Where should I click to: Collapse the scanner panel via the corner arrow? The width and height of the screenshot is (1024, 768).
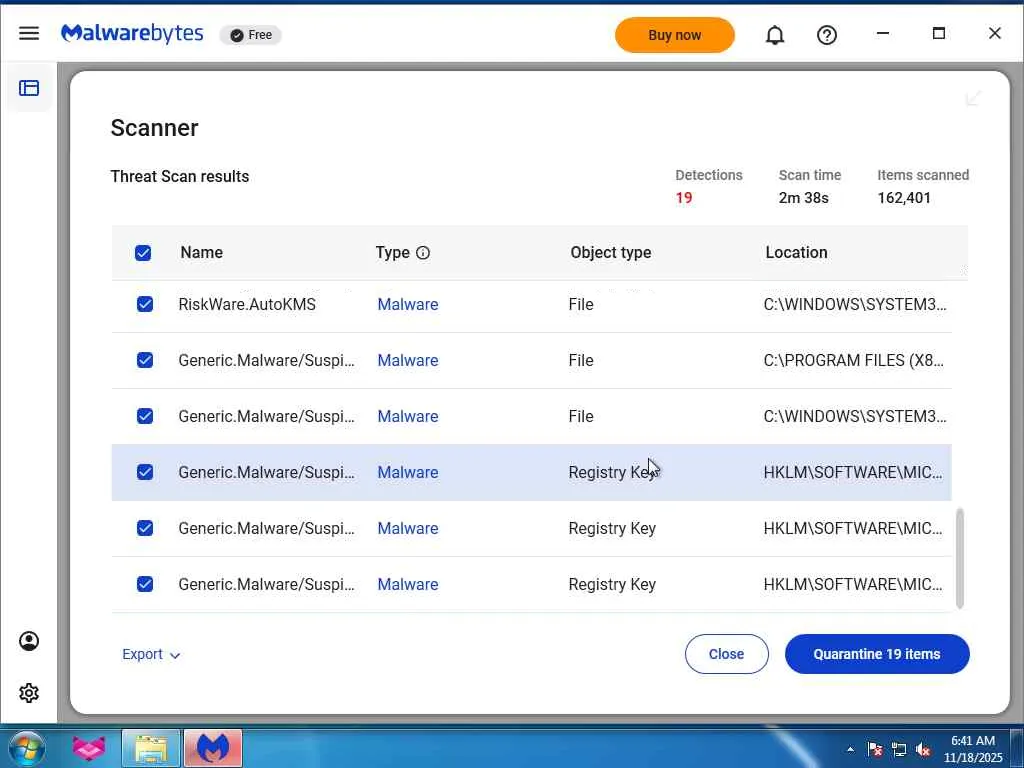pos(973,98)
